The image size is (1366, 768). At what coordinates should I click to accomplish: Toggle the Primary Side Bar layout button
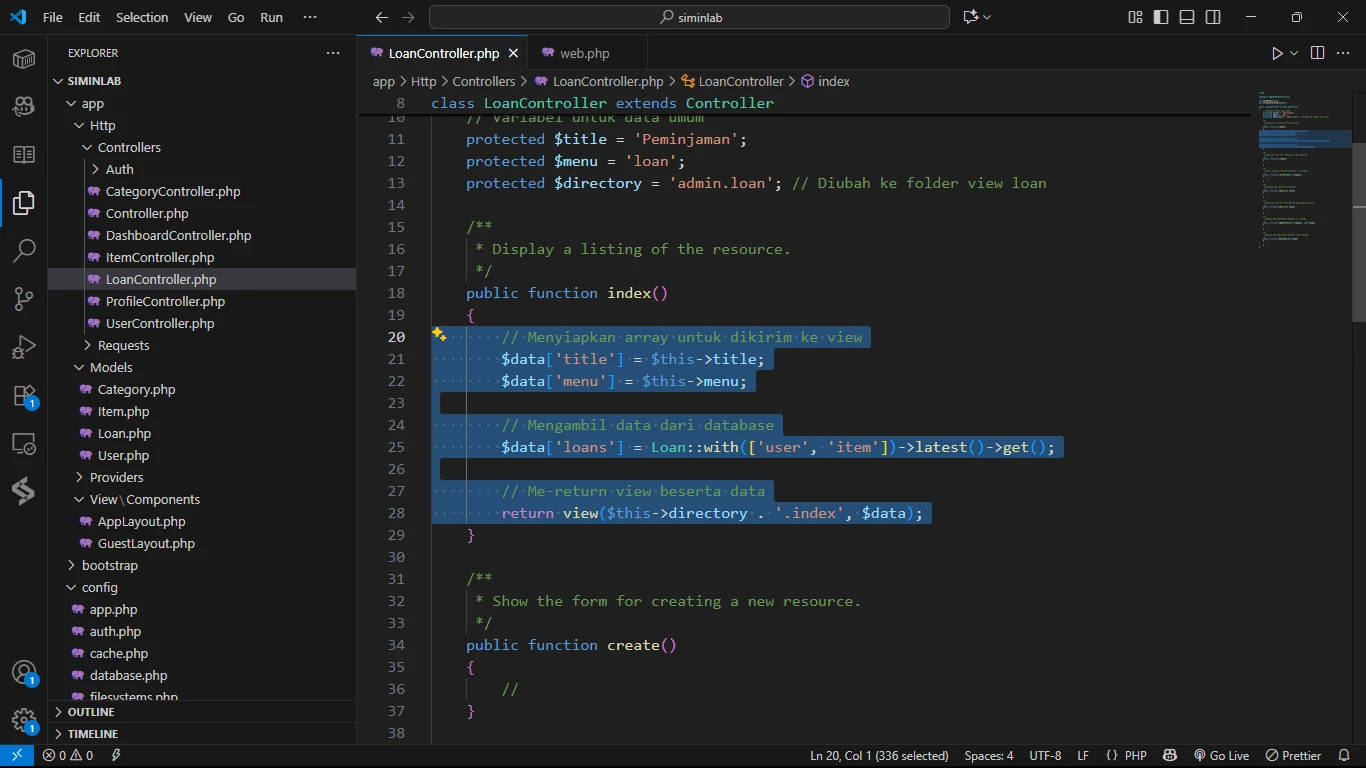tap(1161, 17)
